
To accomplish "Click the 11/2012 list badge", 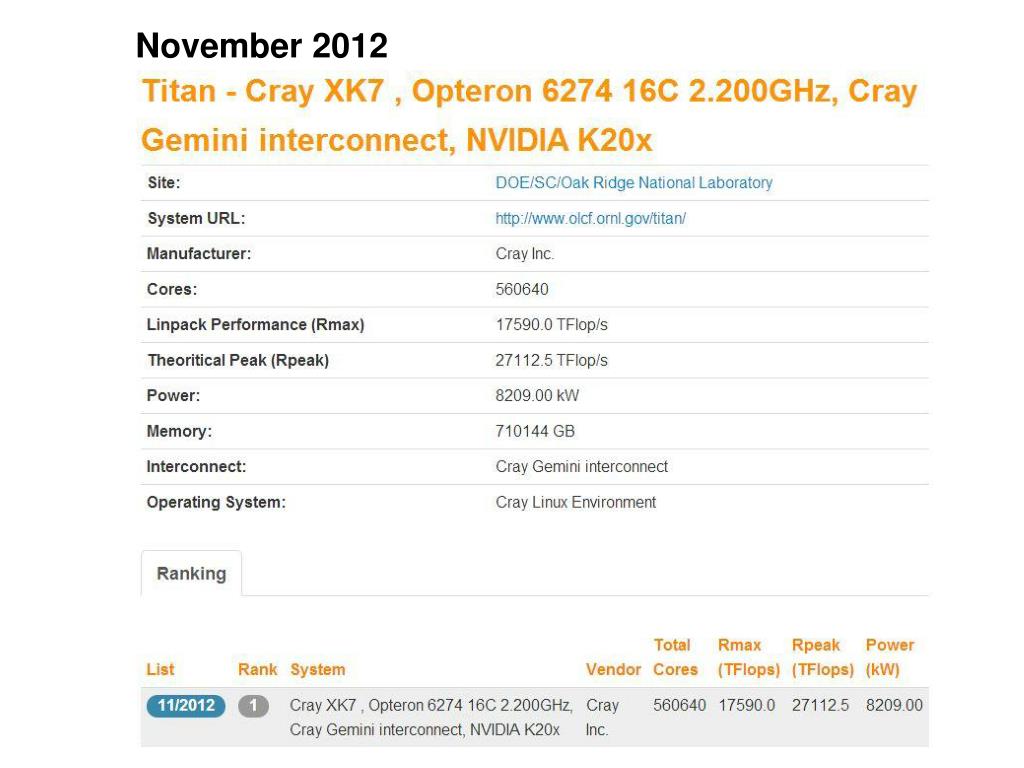I will [186, 705].
